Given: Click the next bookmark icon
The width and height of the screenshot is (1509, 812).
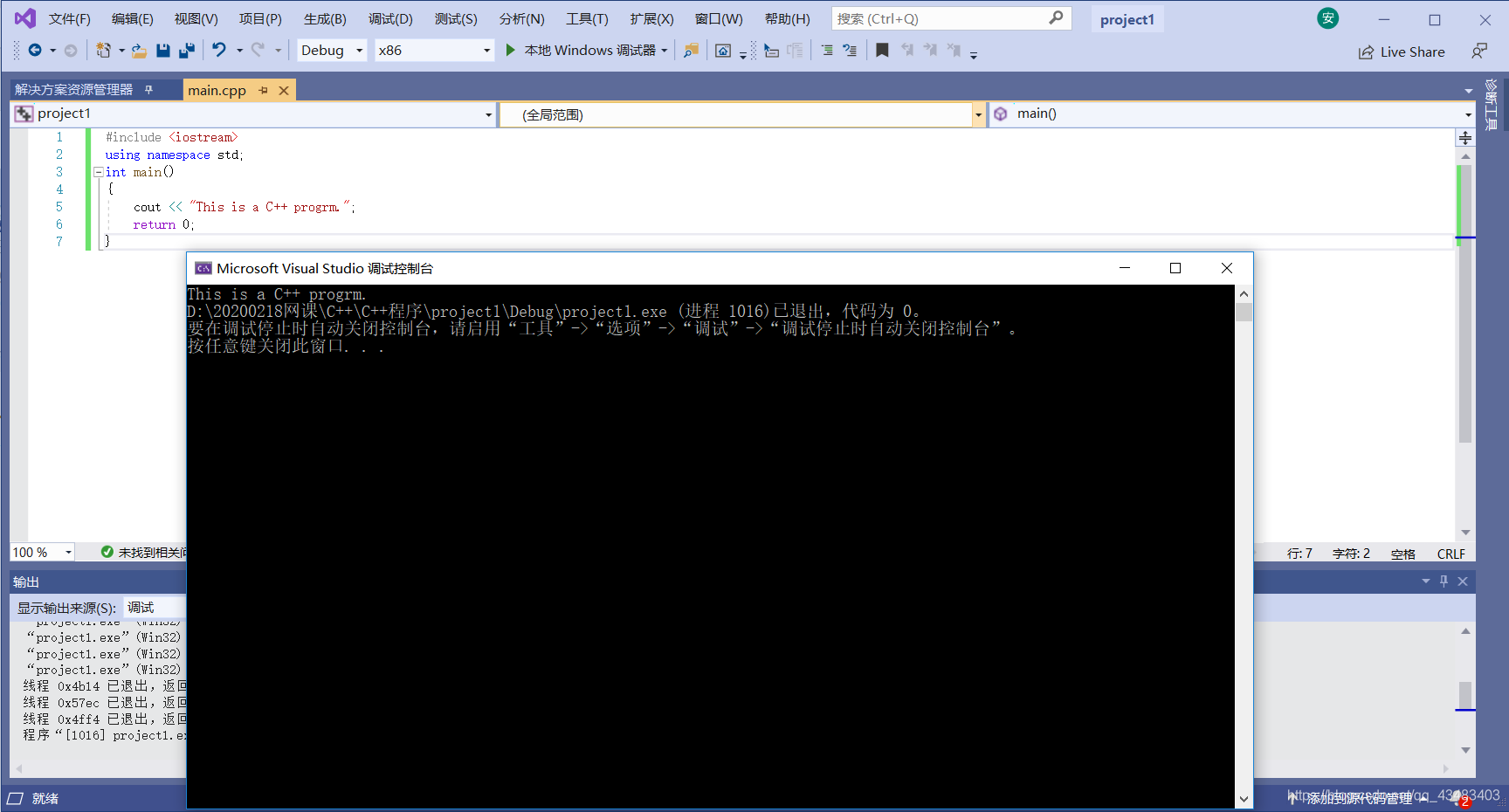Looking at the screenshot, I should pyautogui.click(x=930, y=51).
